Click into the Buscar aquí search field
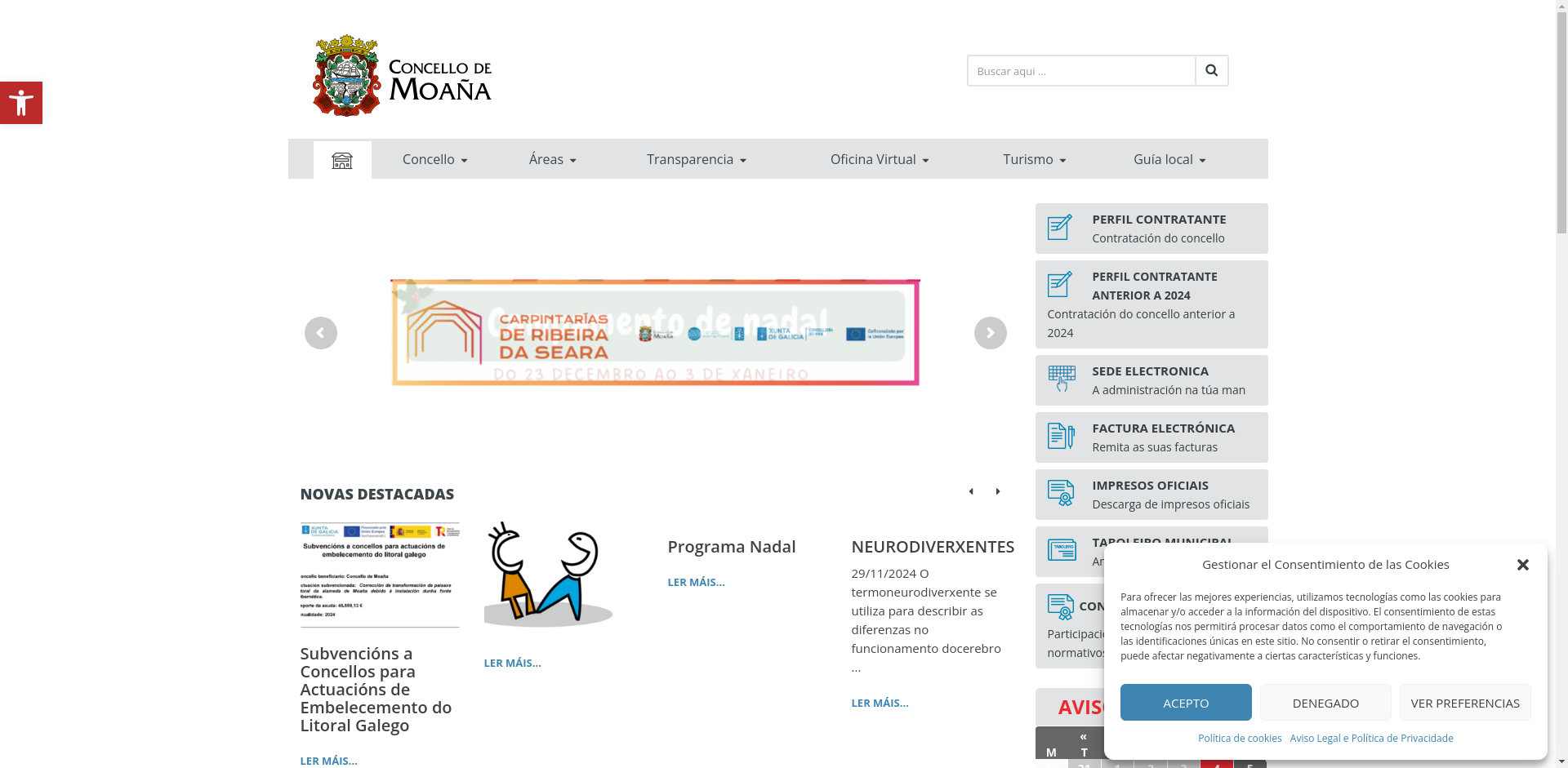 1081,71
